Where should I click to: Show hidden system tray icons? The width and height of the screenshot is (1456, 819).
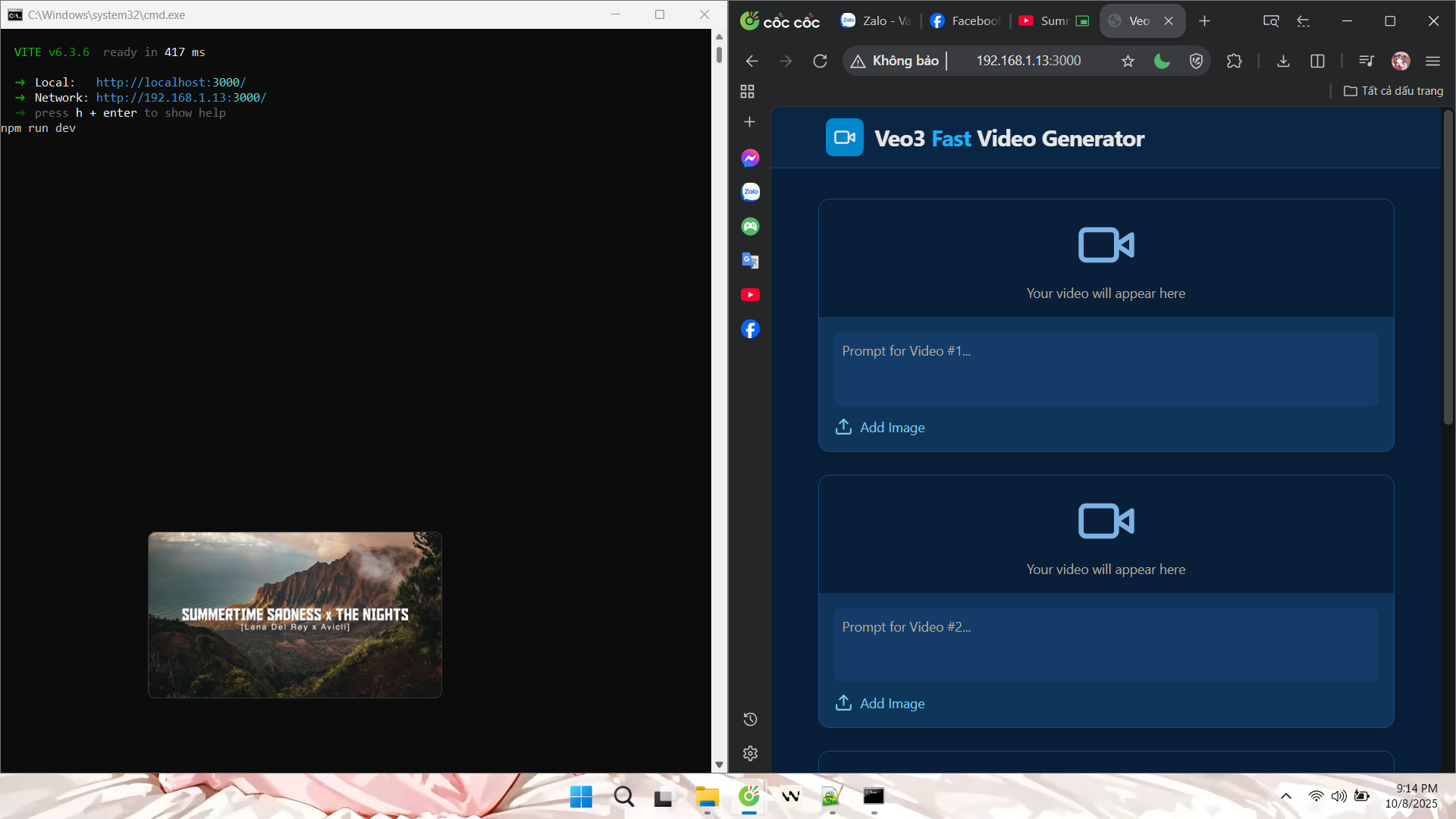tap(1286, 796)
